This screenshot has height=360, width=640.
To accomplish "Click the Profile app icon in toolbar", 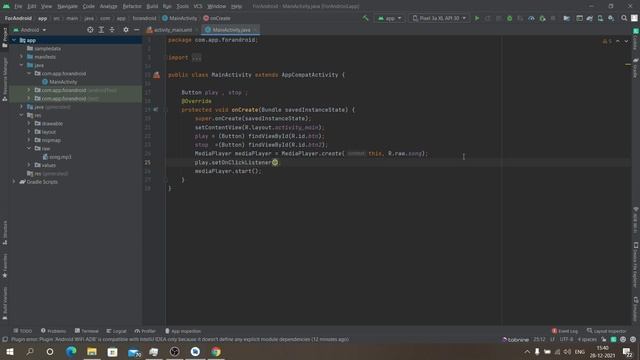I will pos(531,18).
